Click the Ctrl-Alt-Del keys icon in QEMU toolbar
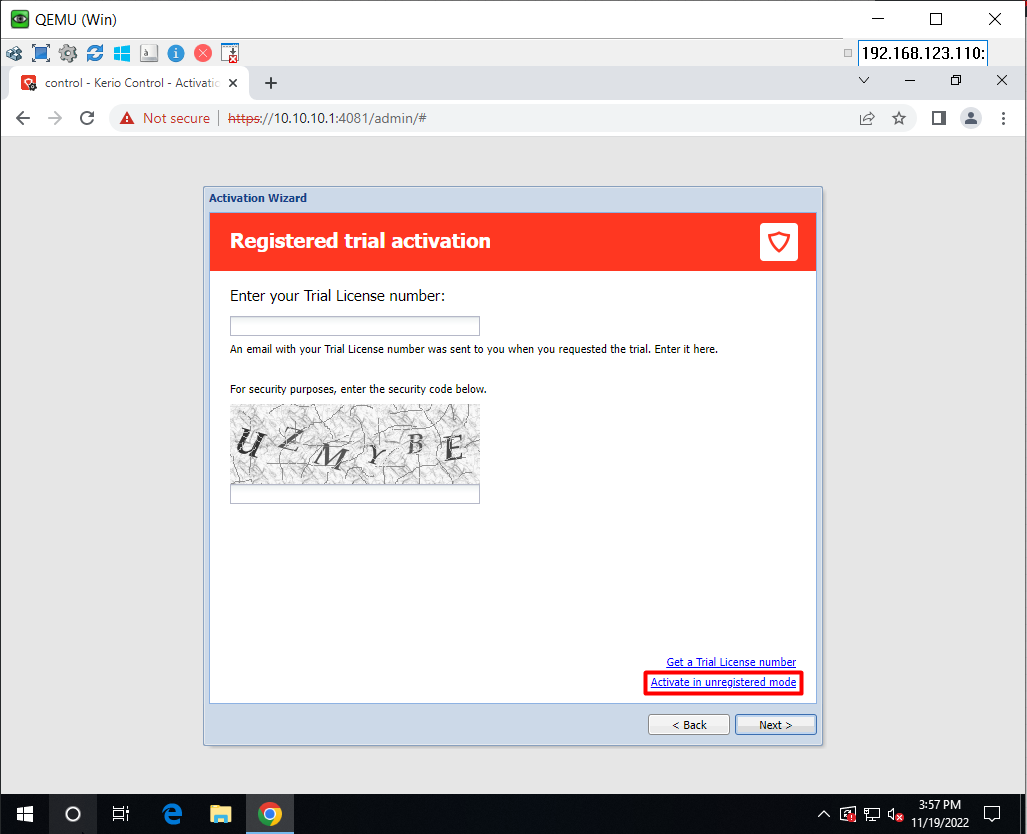1027x834 pixels. (x=14, y=53)
